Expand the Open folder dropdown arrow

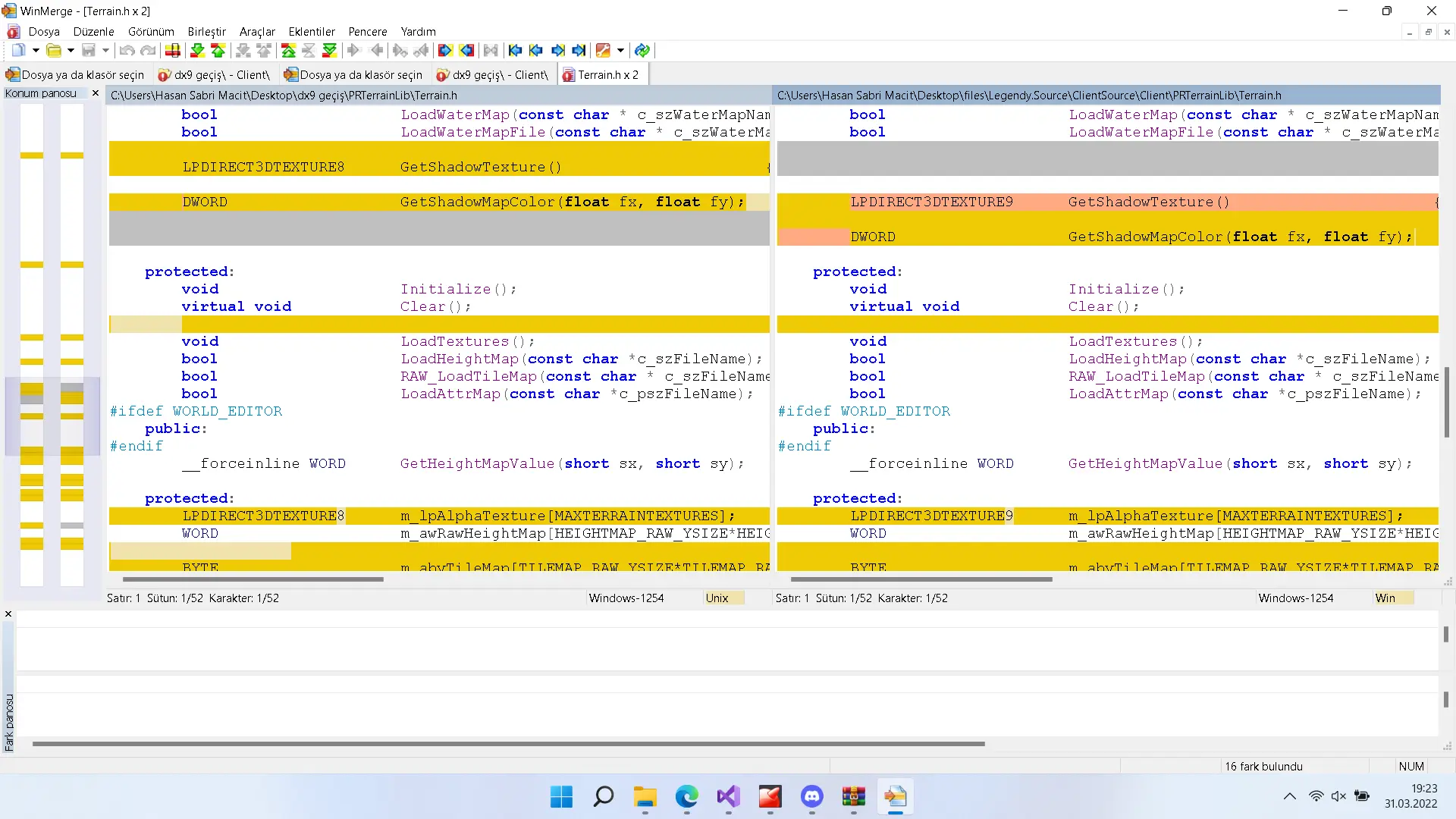(x=71, y=51)
